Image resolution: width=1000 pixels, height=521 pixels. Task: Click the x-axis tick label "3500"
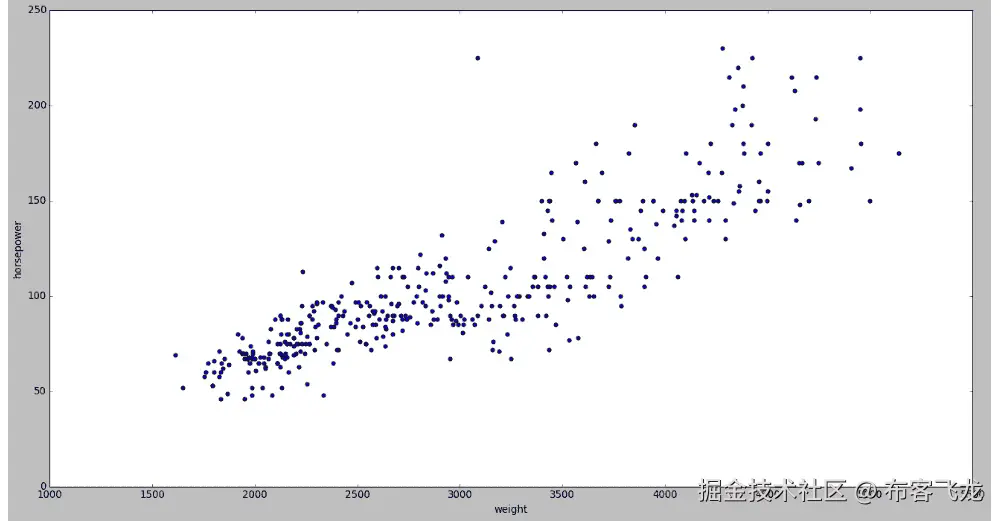point(562,495)
